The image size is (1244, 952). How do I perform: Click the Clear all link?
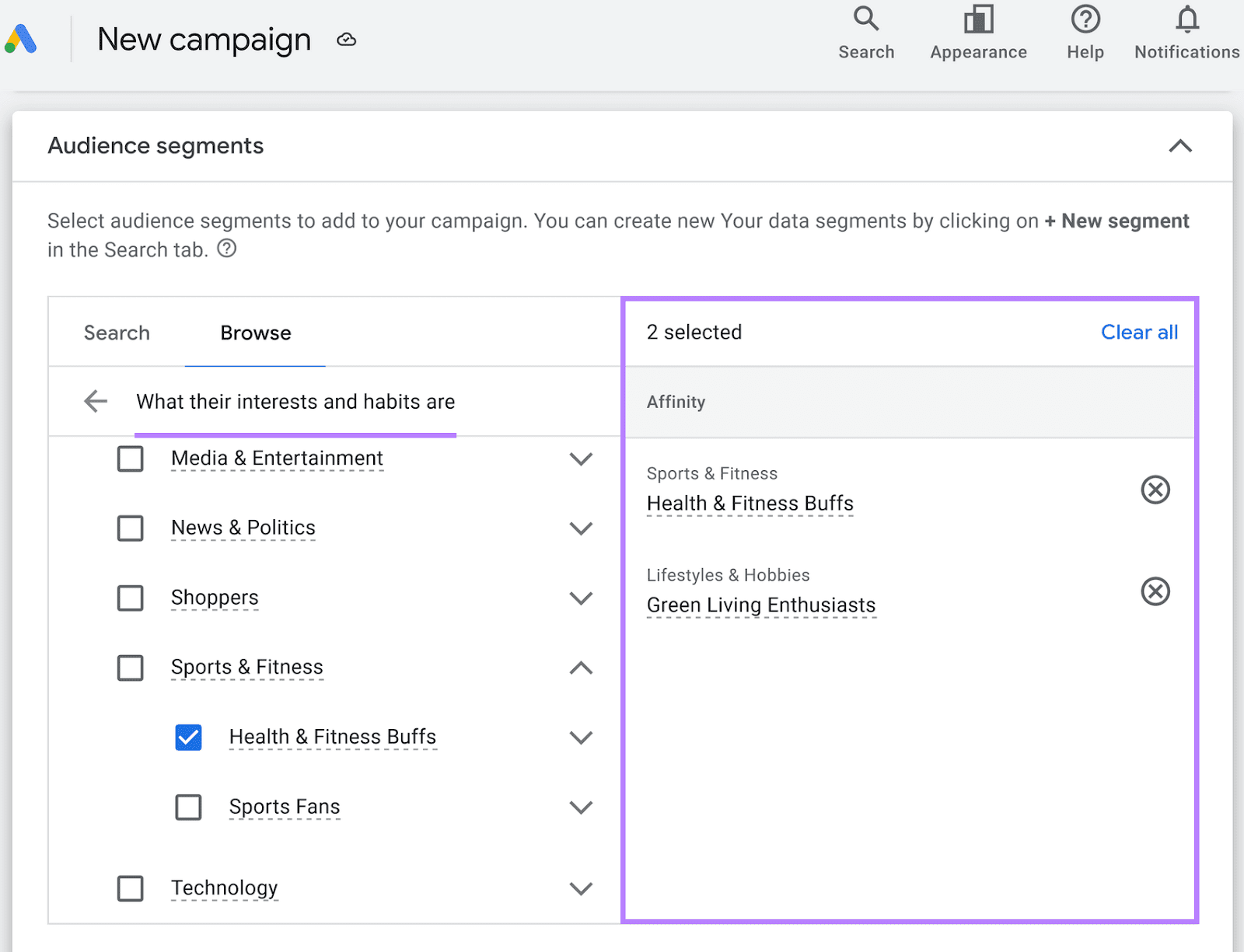(1139, 332)
